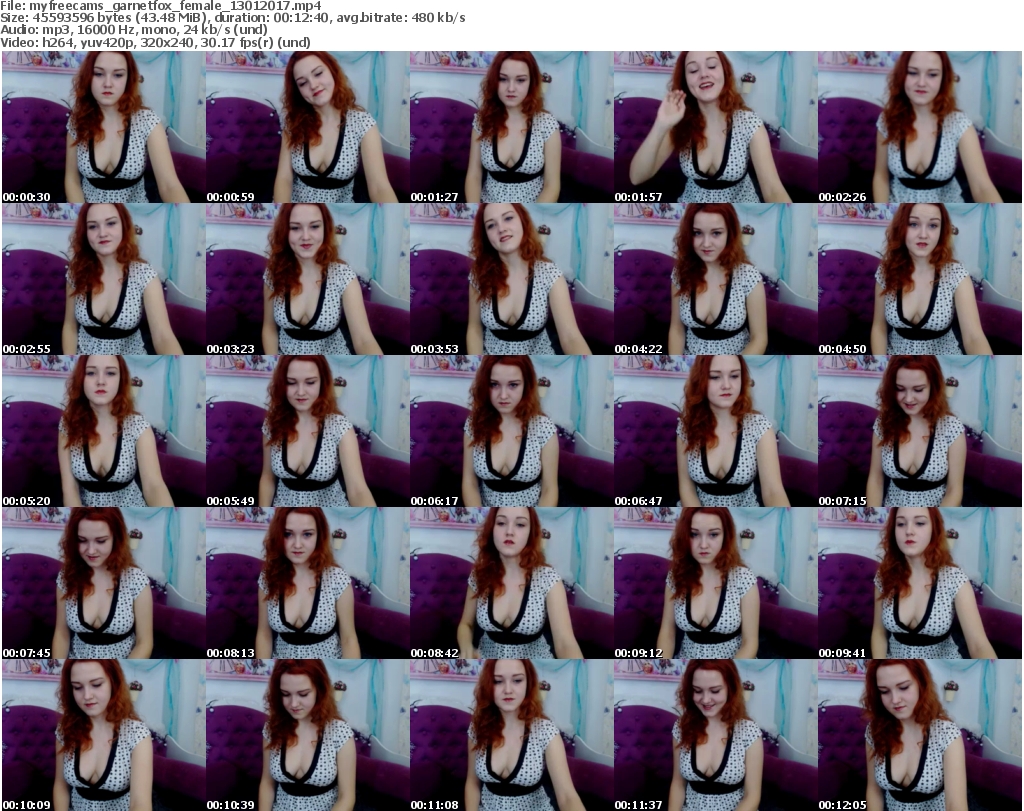Screen dimensions: 1024x811
Task: Open the frame at 00:11:37
Action: (x=715, y=735)
